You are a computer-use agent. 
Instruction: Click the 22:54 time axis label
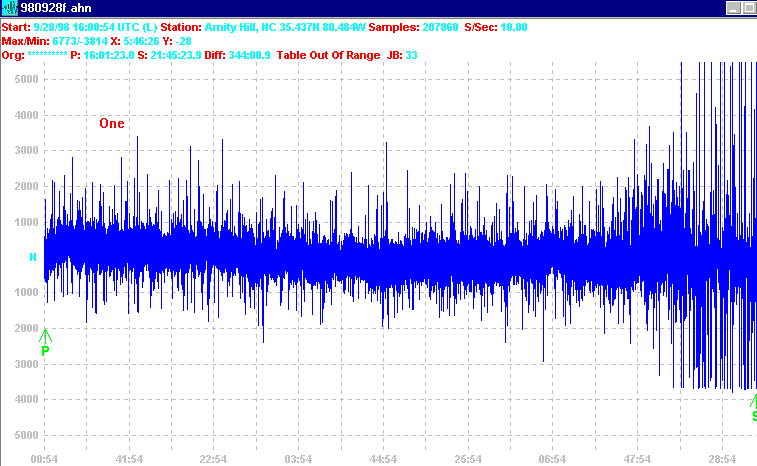point(213,459)
